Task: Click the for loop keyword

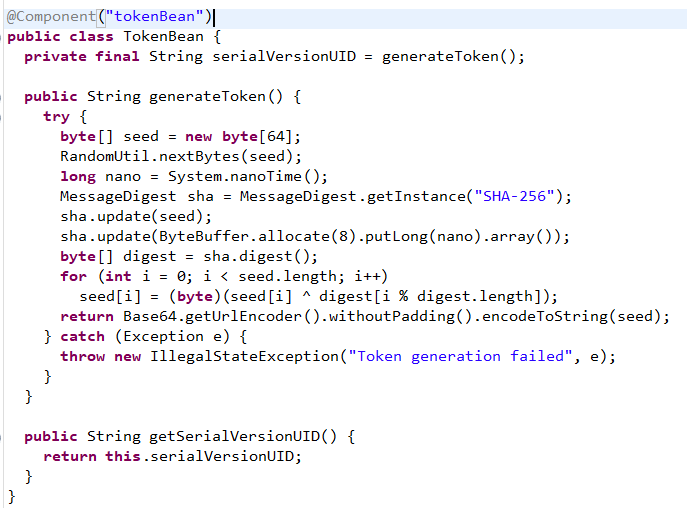Action: coord(74,277)
